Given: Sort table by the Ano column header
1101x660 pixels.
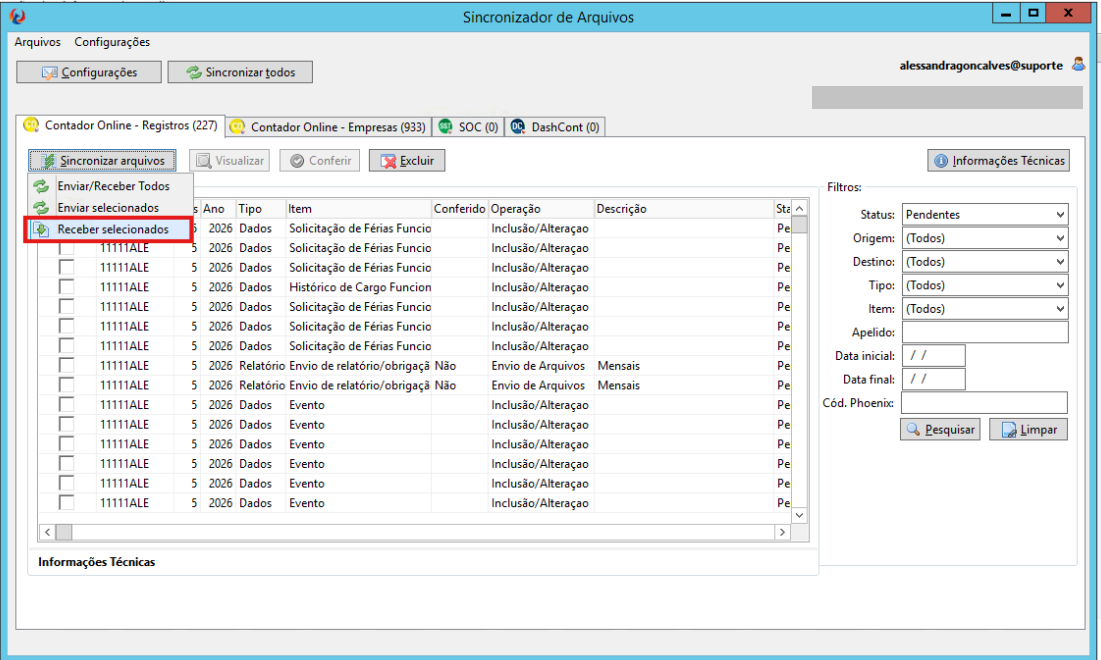Looking at the screenshot, I should click(218, 209).
